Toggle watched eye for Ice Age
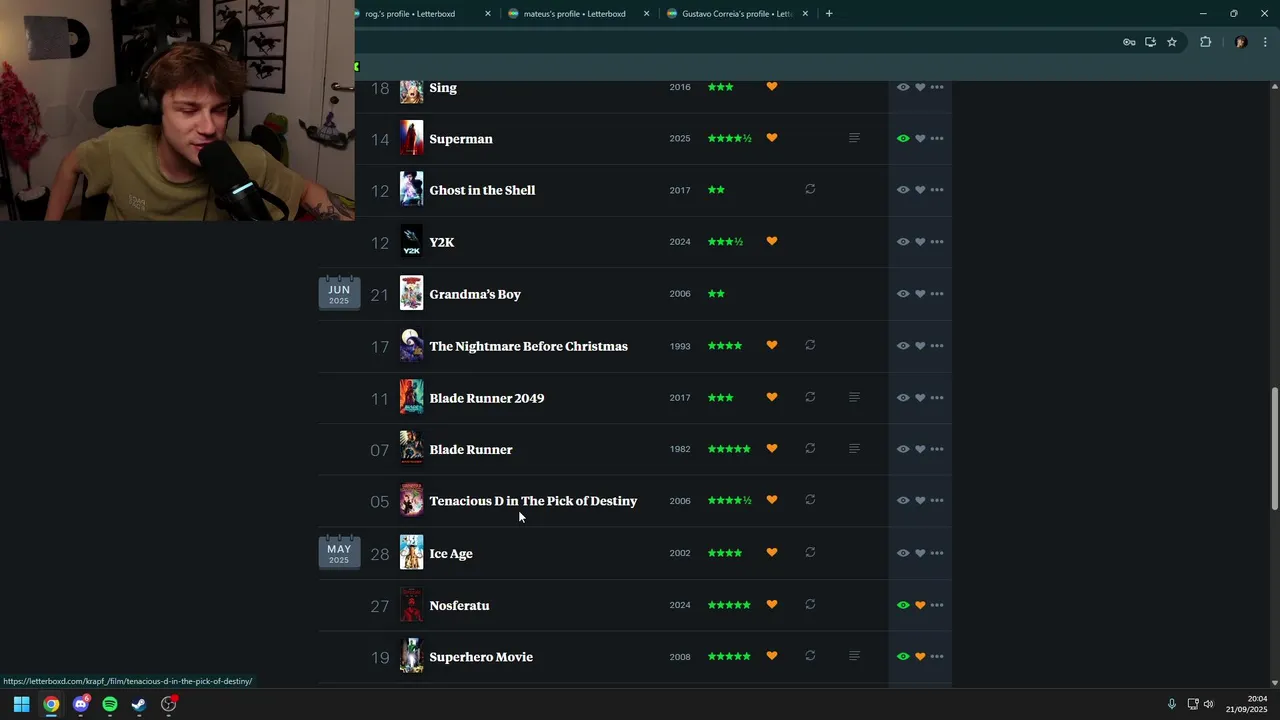 pos(903,553)
